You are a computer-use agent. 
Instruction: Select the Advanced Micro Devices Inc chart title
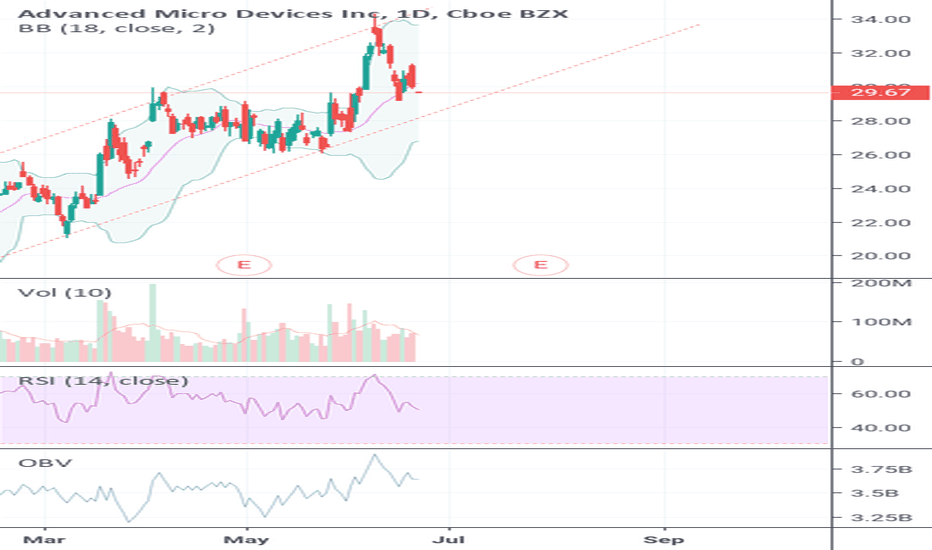click(294, 13)
